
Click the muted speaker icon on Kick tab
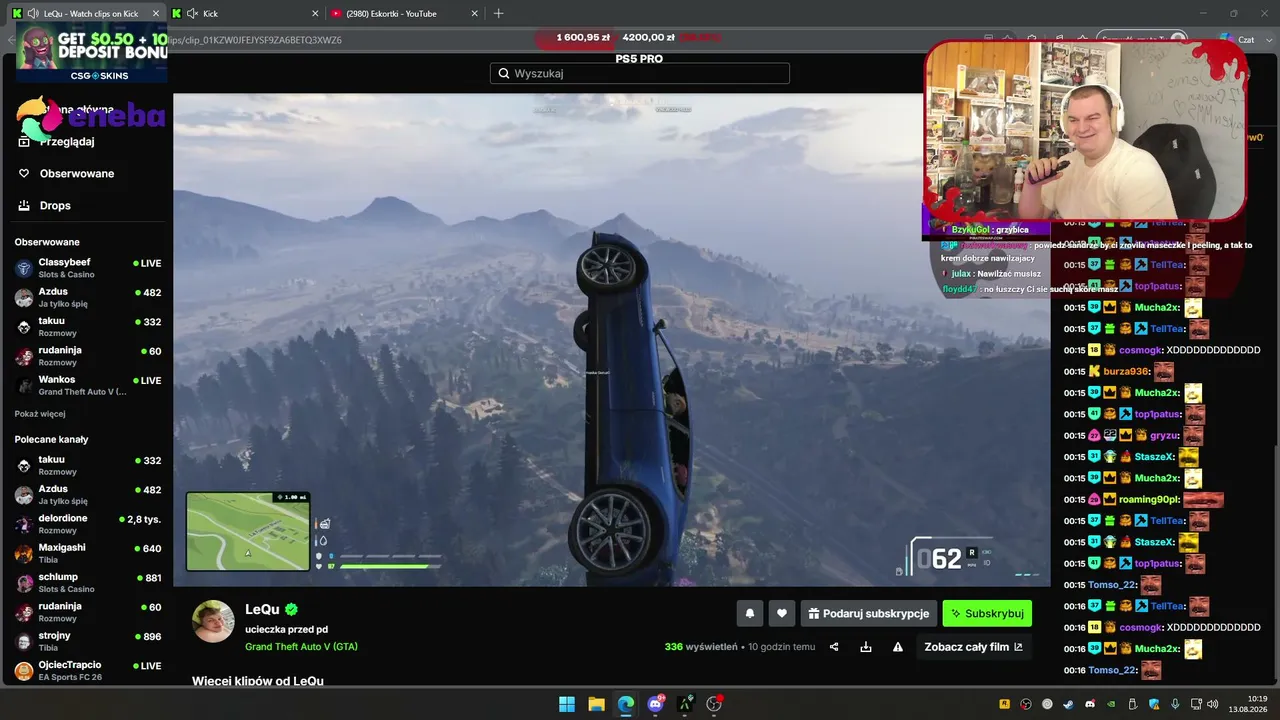pos(191,14)
